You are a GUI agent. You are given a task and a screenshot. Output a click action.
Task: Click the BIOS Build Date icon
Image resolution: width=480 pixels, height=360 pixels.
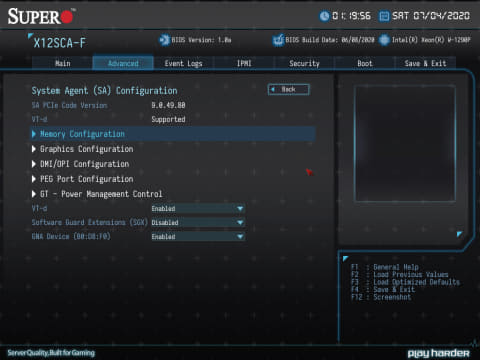278,40
